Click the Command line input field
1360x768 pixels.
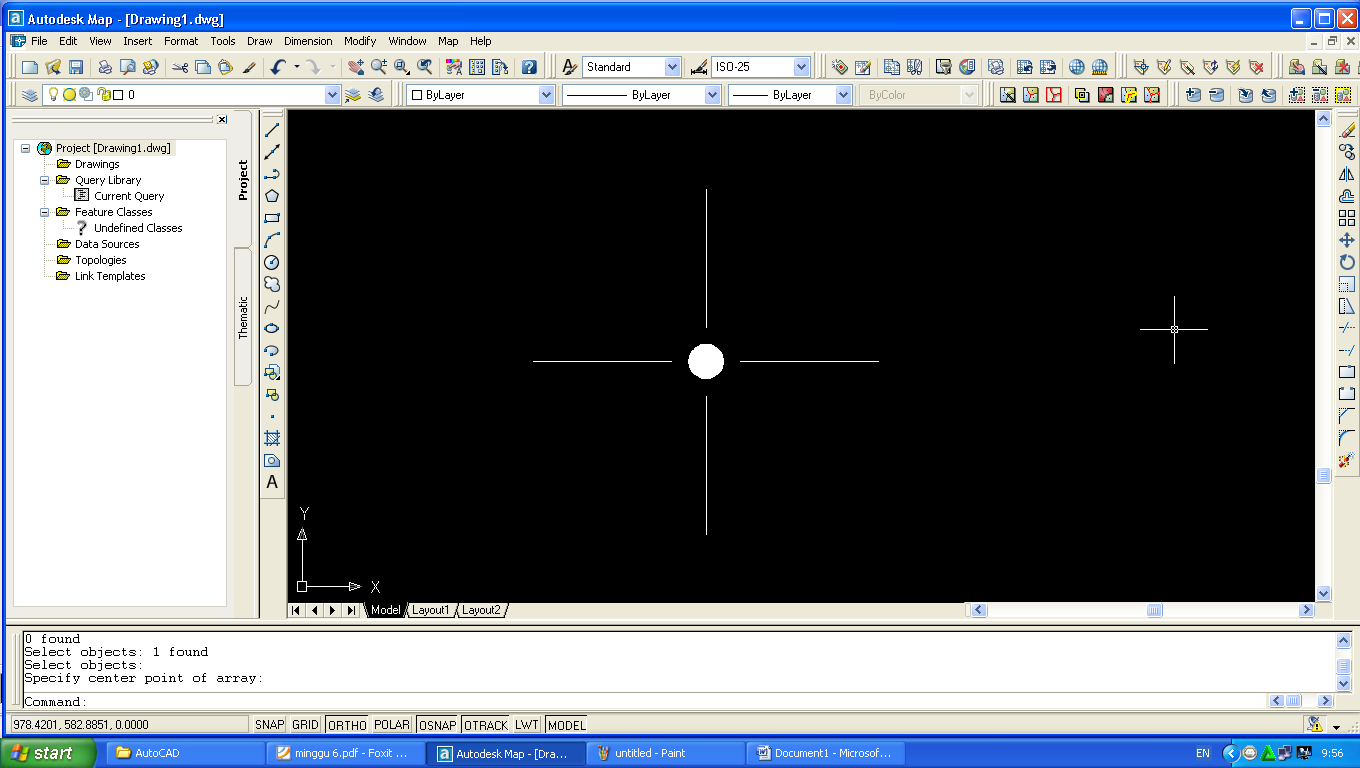point(644,702)
